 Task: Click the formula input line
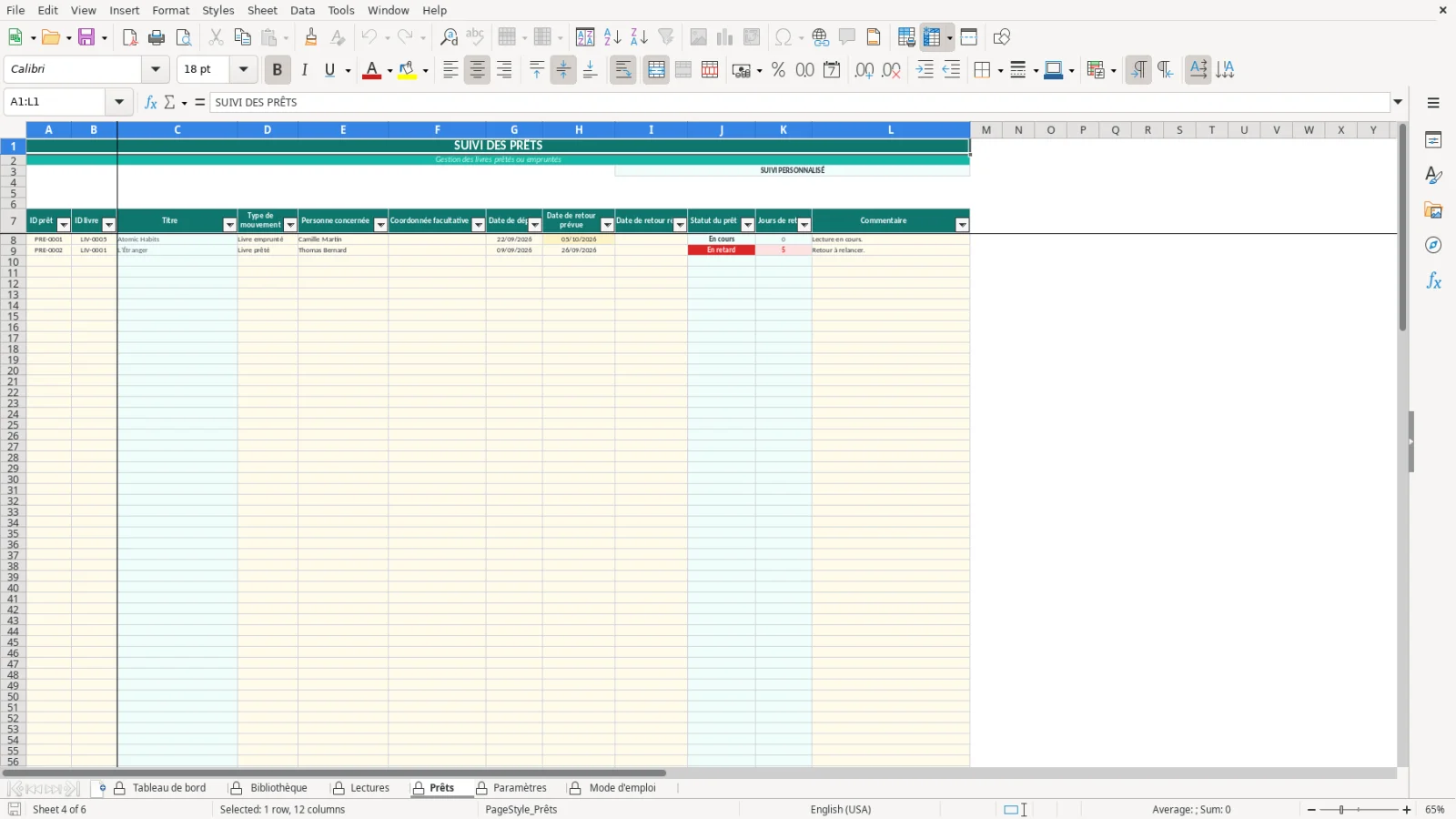pyautogui.click(x=799, y=102)
